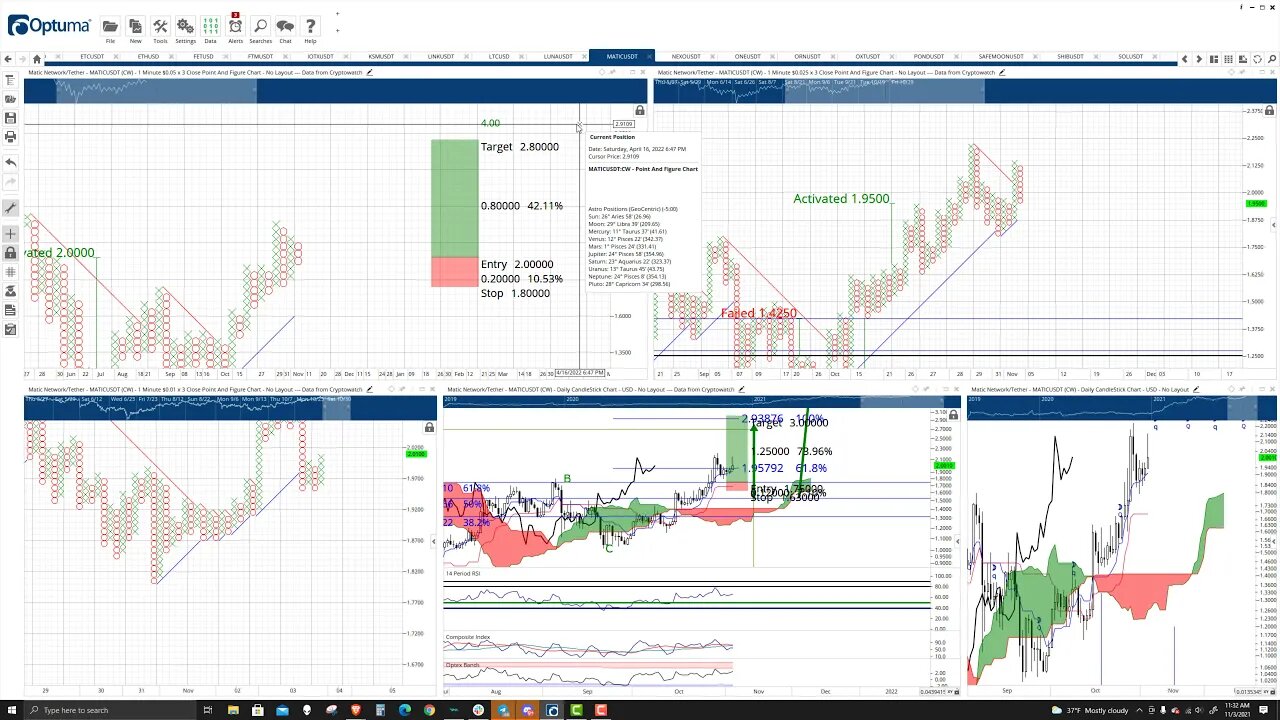The height and width of the screenshot is (720, 1280).
Task: Switch to the ETHUSD tab
Action: click(x=148, y=56)
